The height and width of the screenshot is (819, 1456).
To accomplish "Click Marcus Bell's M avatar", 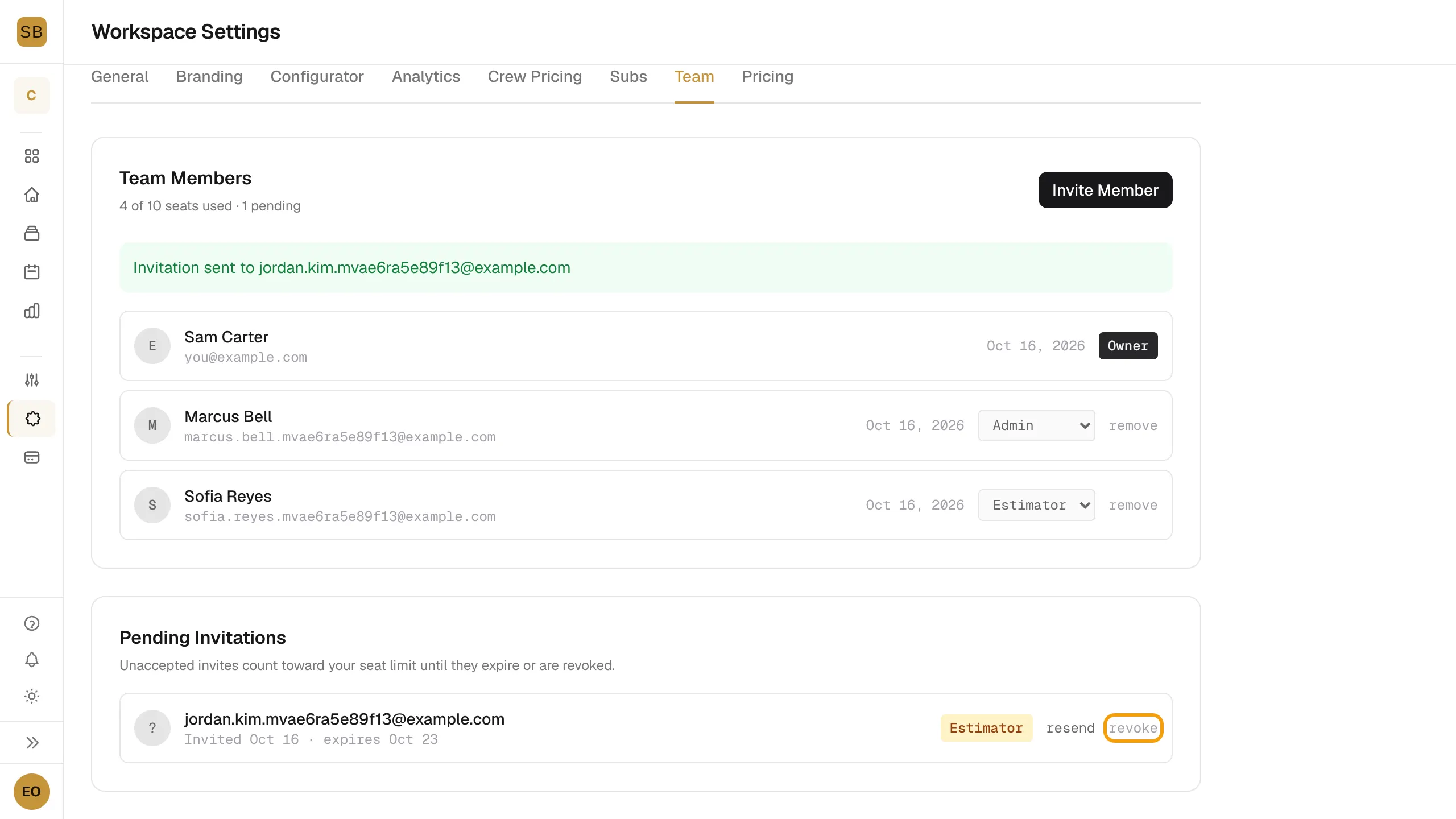I will pos(152,425).
